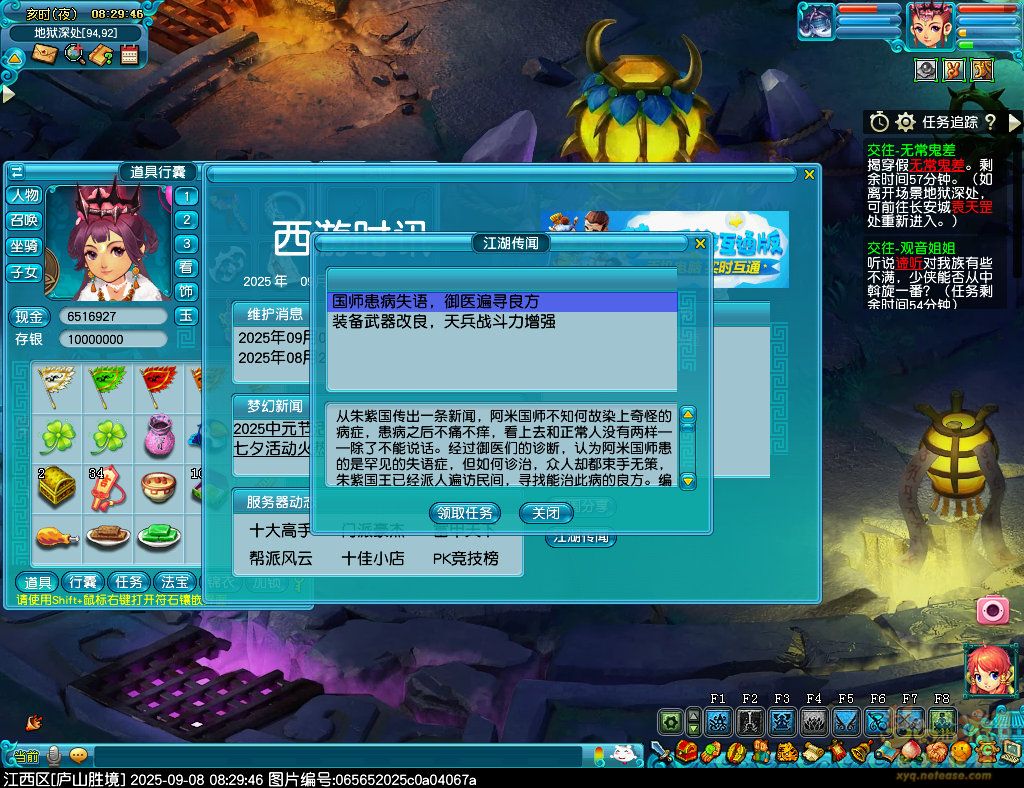Toggle the inventory swap arrows button

[17, 172]
